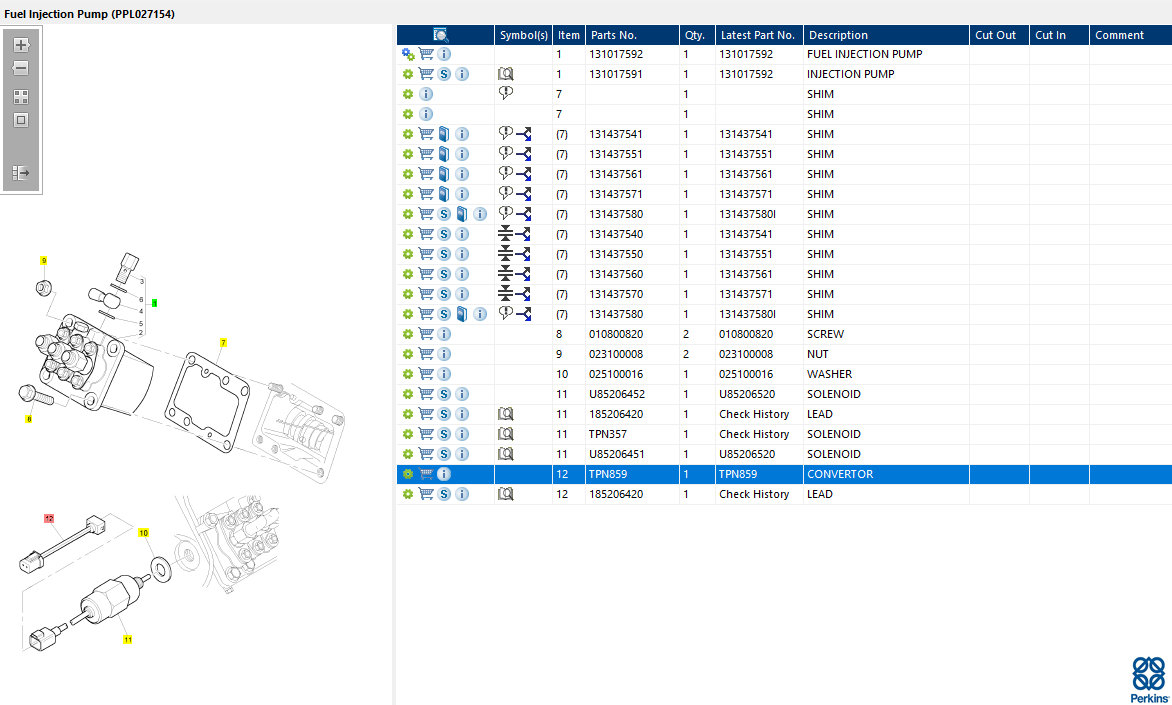Click supersession S icon for INJECTION PUMP
This screenshot has width=1172, height=705.
[444, 74]
